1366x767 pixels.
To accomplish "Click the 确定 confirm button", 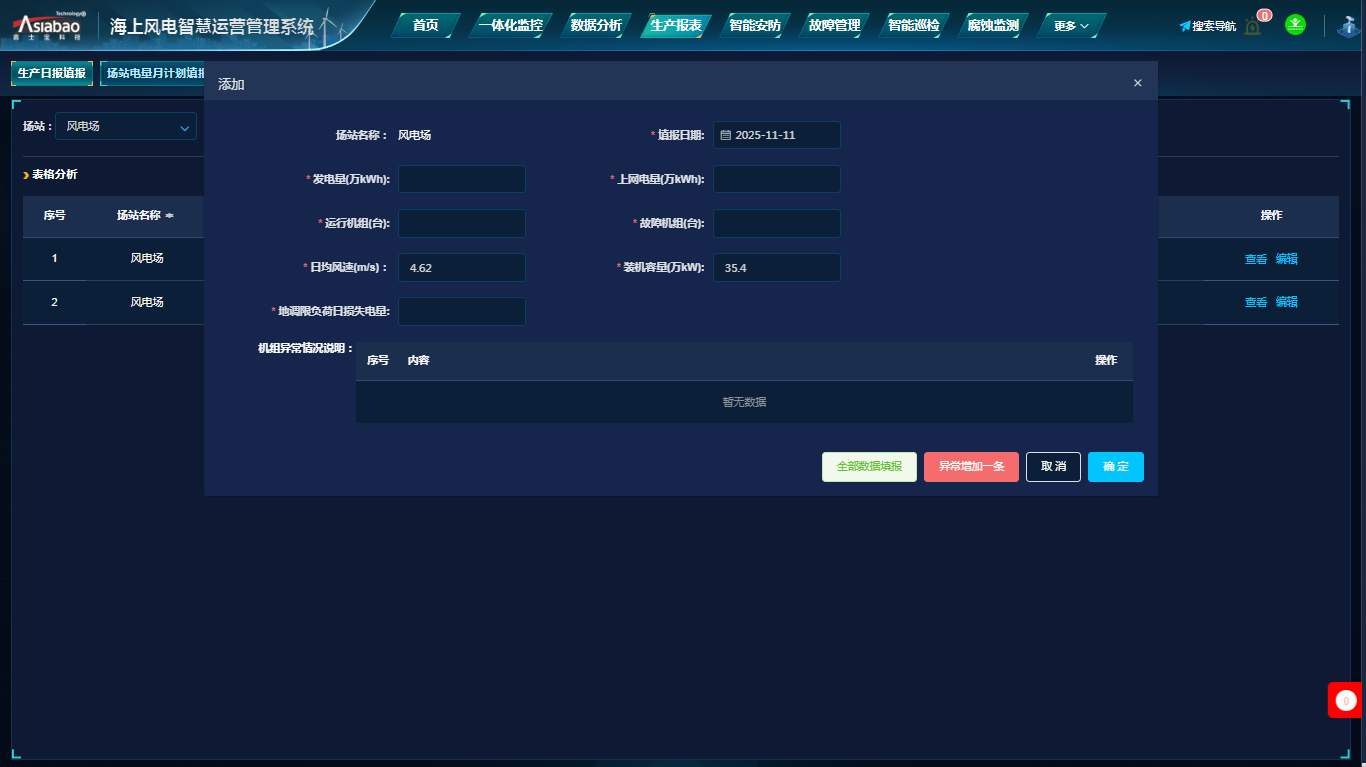I will click(1115, 467).
